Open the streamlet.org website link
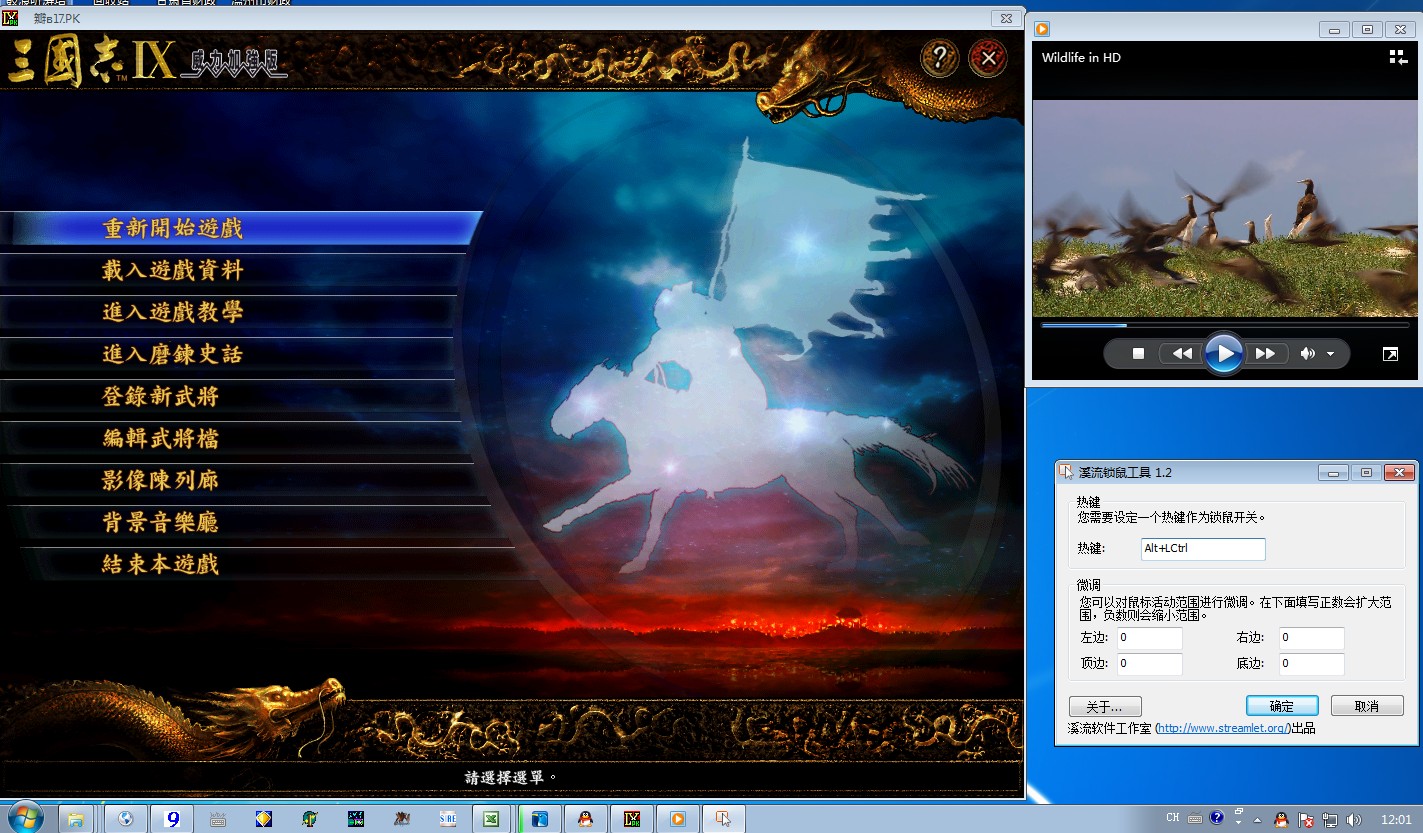 [x=1221, y=728]
